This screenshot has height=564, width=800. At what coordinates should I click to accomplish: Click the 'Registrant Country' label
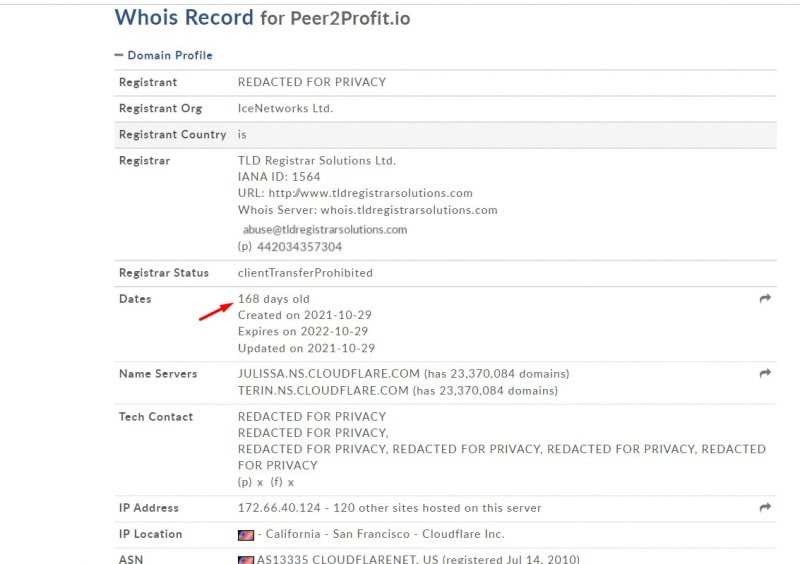click(x=172, y=135)
